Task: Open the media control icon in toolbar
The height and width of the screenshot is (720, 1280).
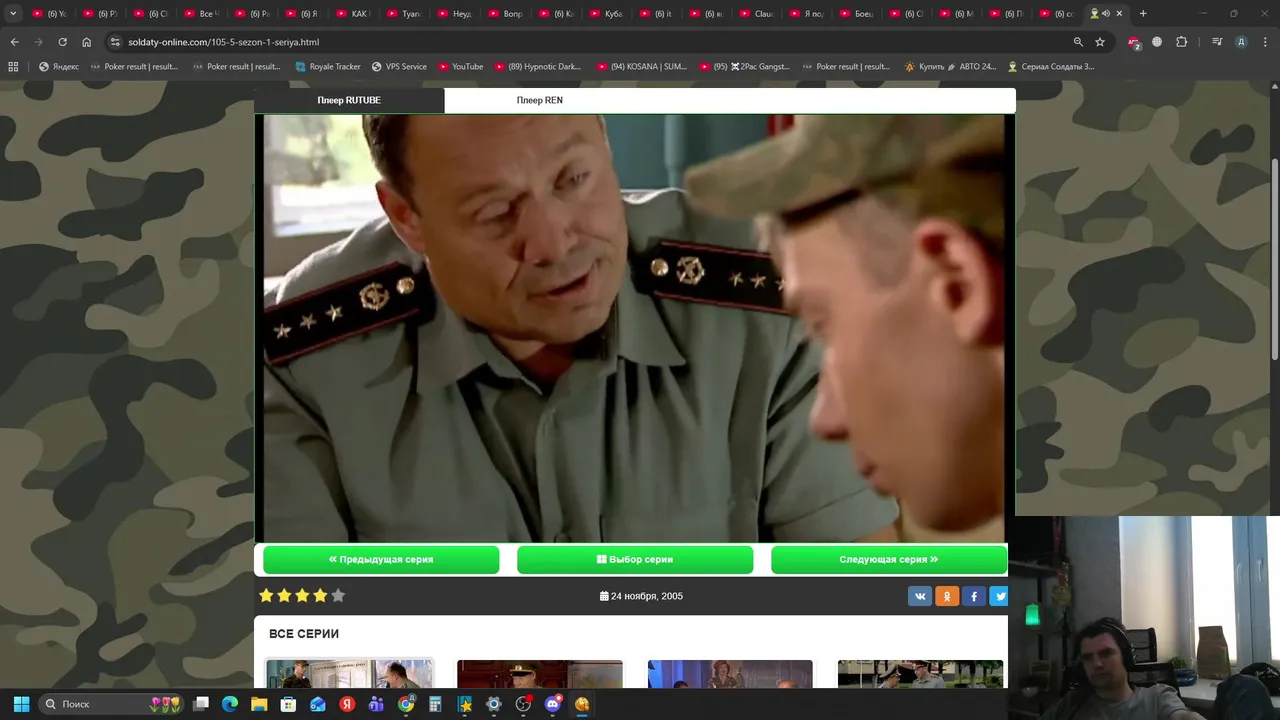Action: pyautogui.click(x=1217, y=42)
